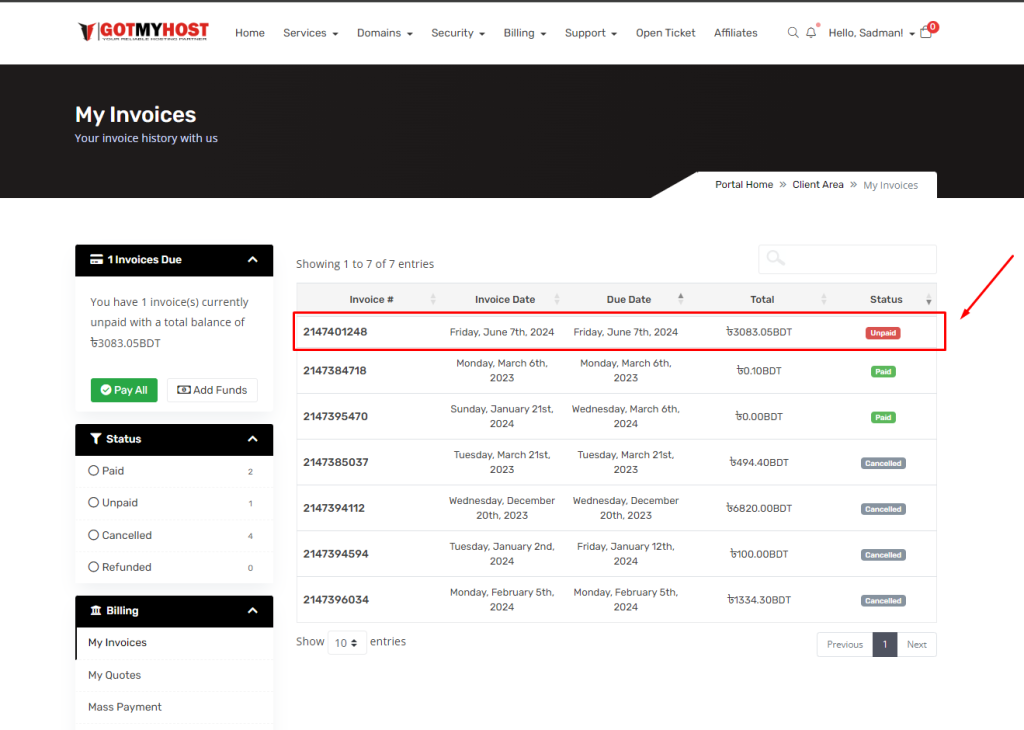Open the shopping cart icon

[926, 33]
